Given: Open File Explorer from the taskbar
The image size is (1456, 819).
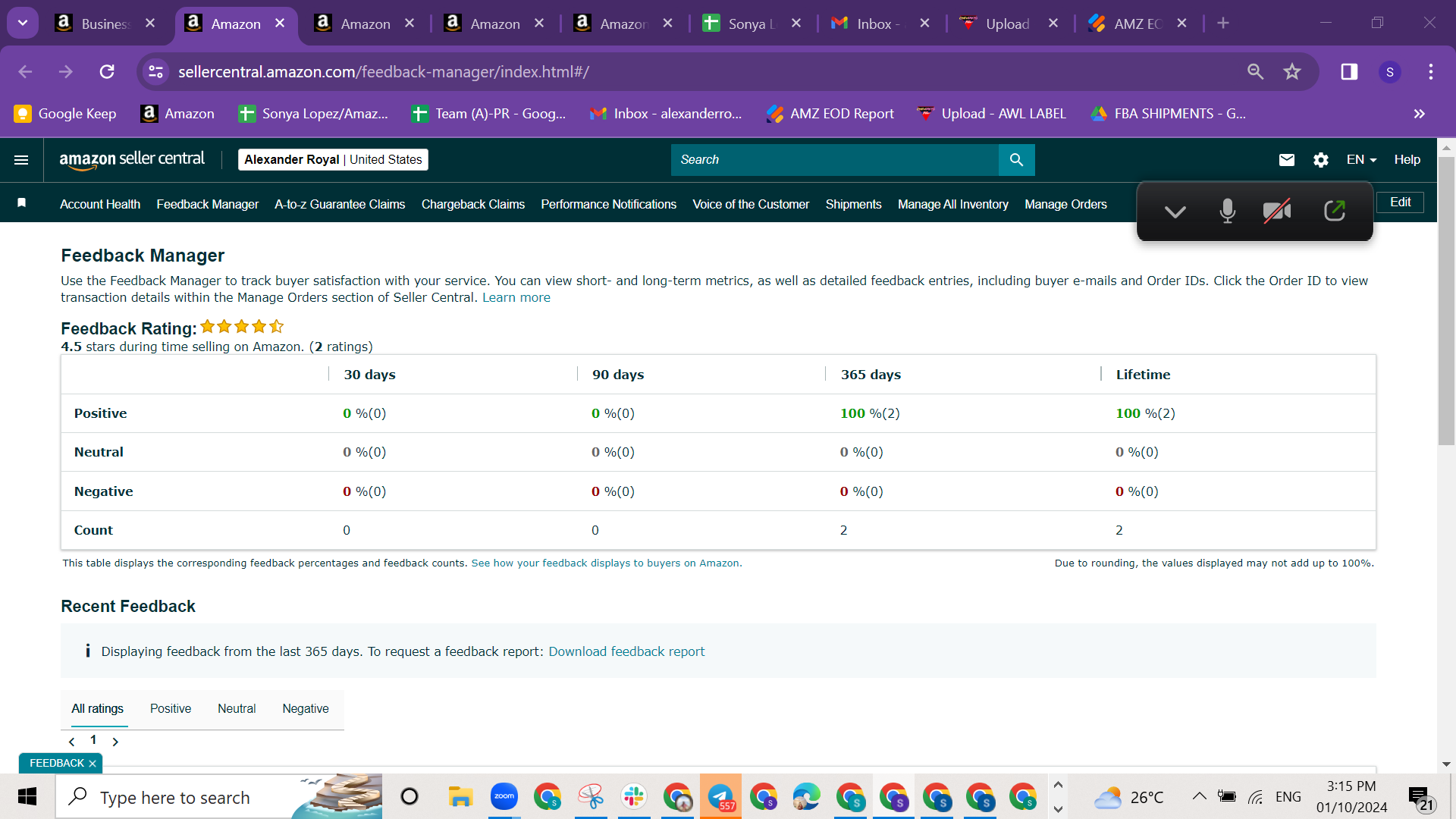Looking at the screenshot, I should (460, 797).
